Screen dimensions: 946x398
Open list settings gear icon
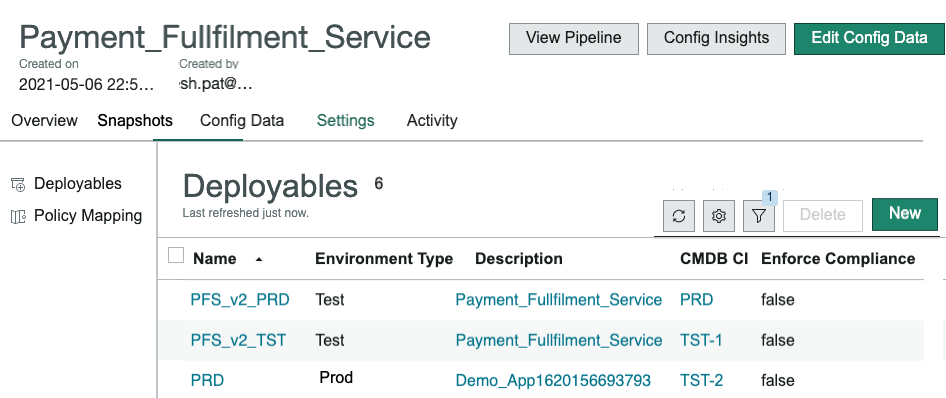[x=719, y=216]
